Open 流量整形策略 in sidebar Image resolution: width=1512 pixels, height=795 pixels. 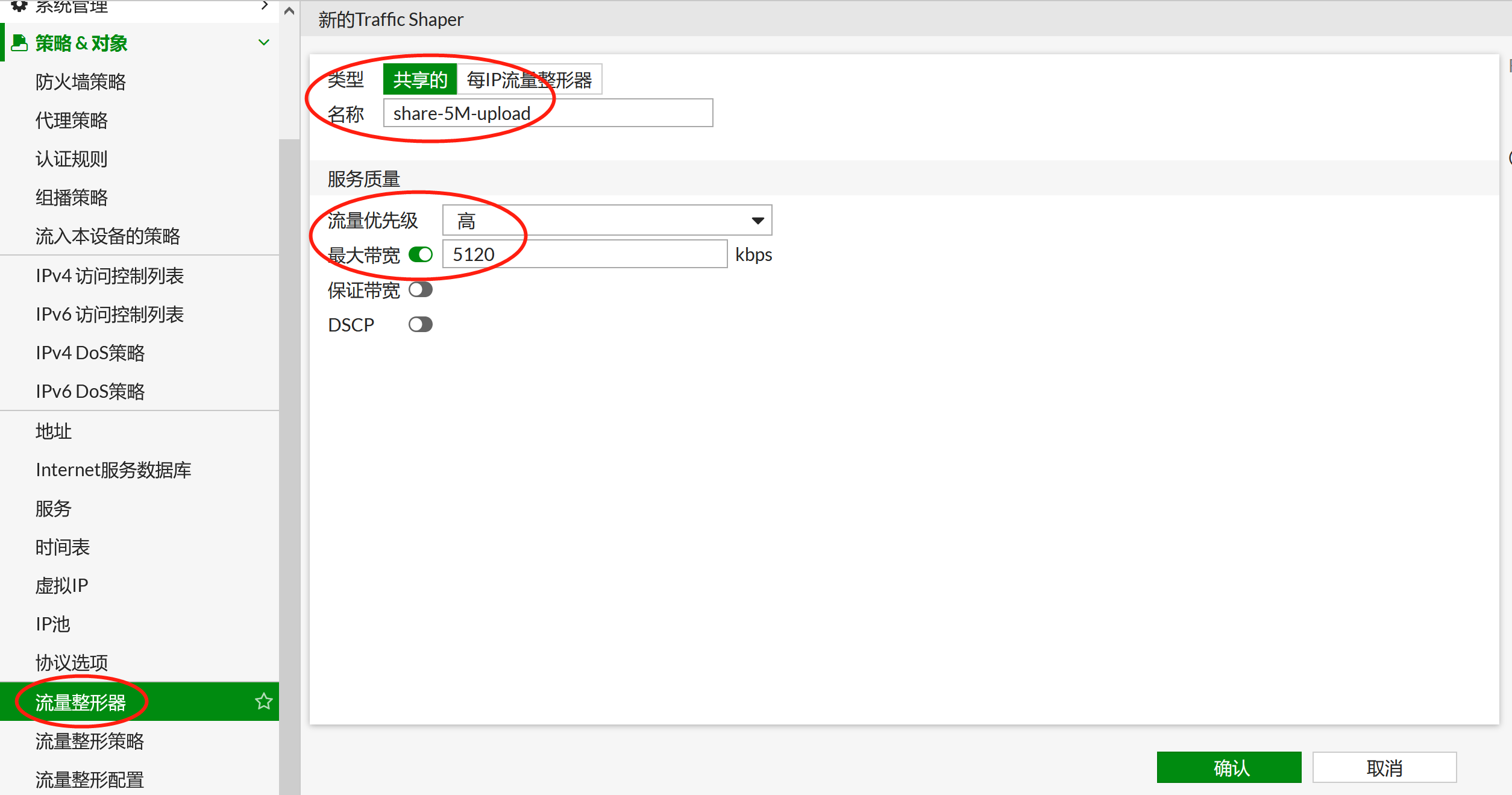coord(90,741)
